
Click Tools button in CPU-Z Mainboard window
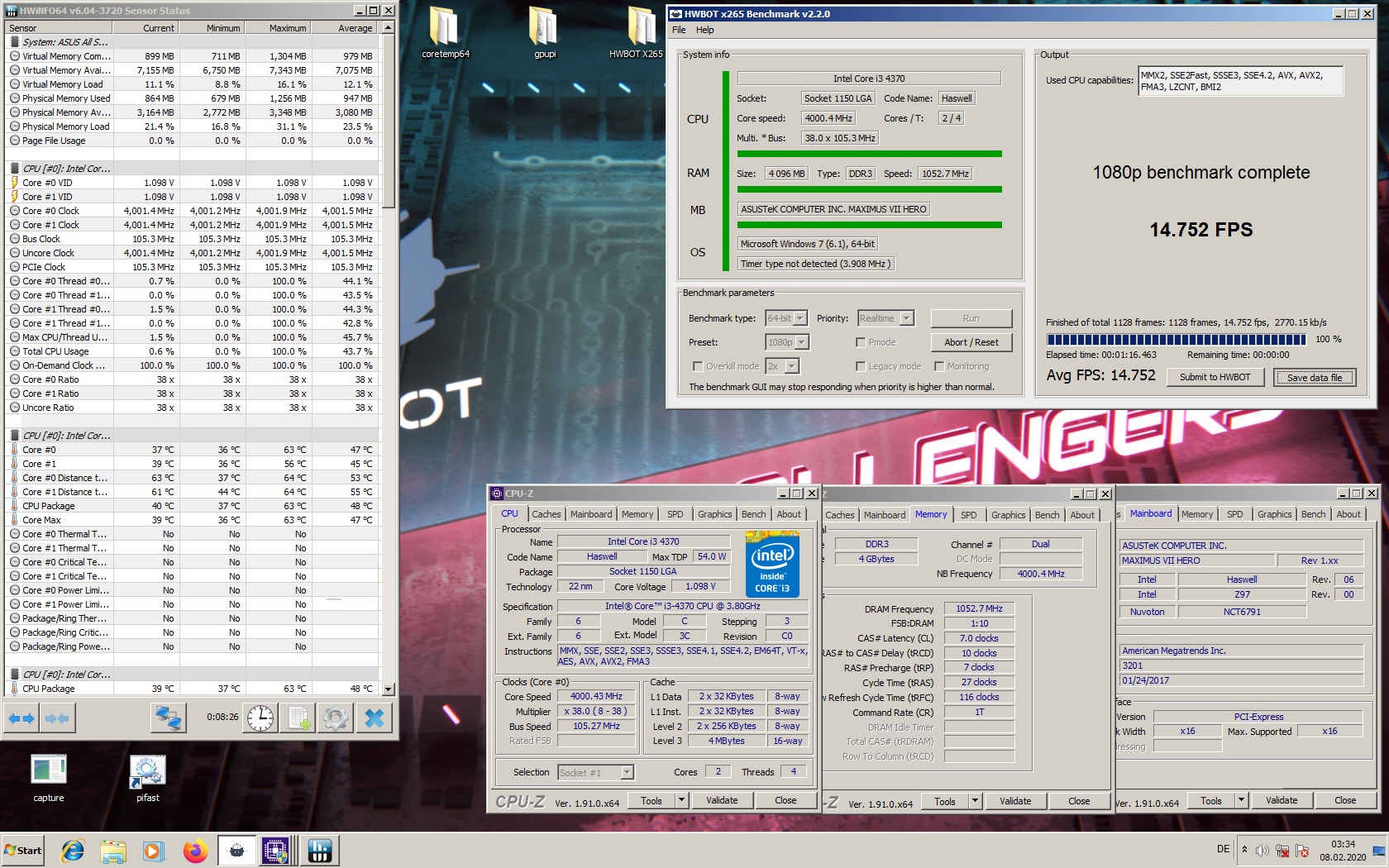pos(1210,800)
